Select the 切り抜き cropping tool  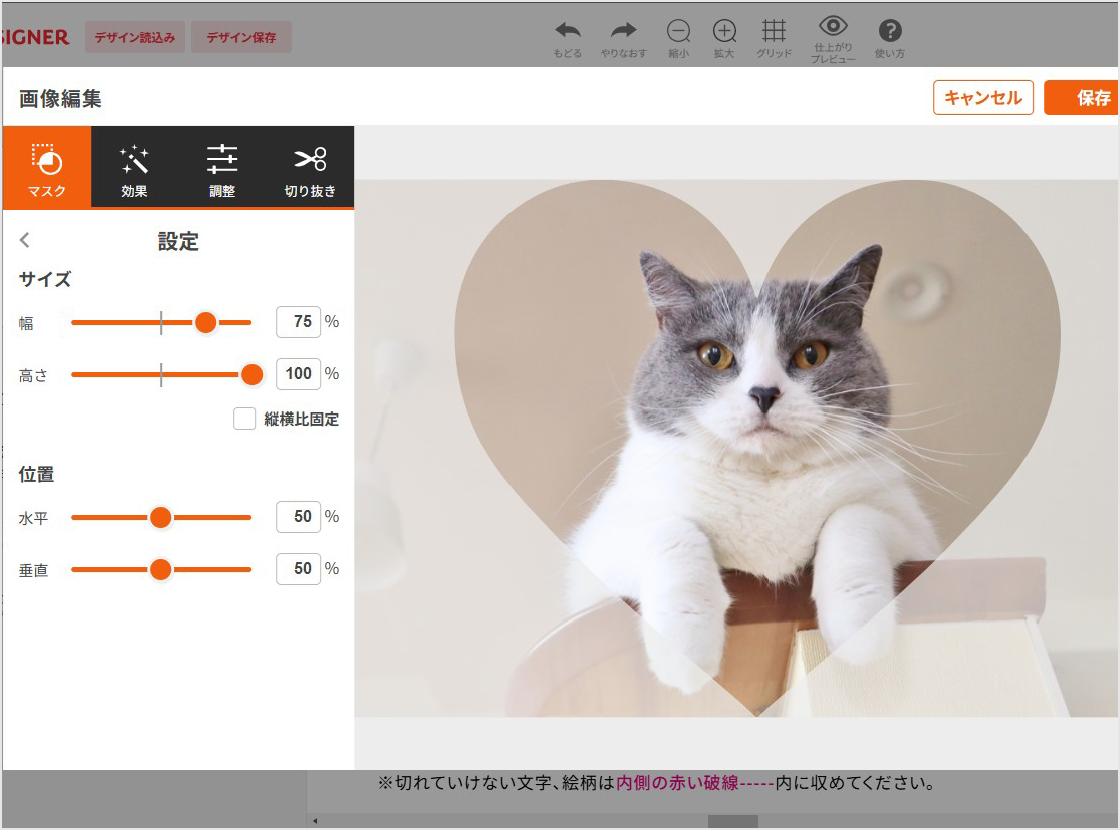[310, 167]
